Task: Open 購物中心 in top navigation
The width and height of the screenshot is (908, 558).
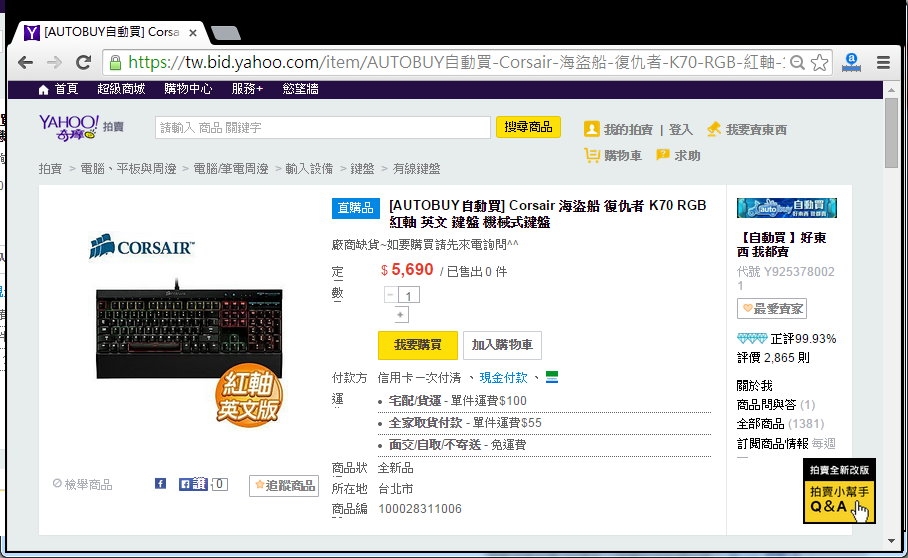Action: [188, 89]
